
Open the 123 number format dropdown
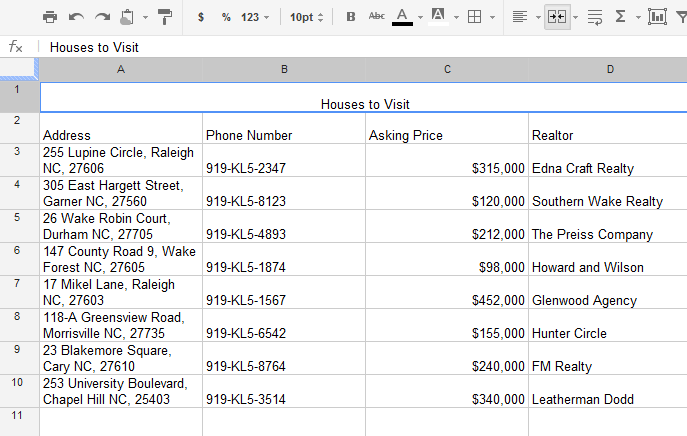(x=255, y=17)
